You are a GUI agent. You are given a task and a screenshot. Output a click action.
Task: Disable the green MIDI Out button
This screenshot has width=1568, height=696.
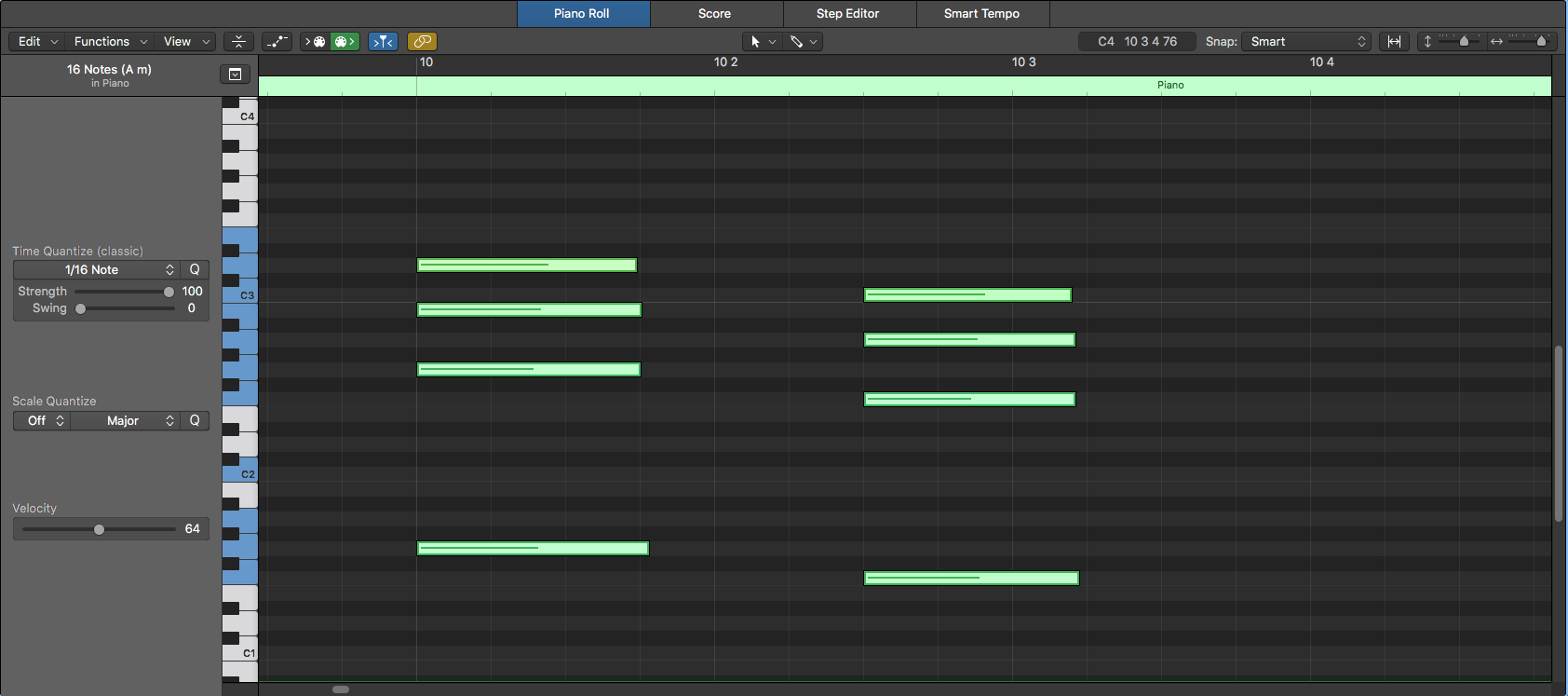click(x=345, y=42)
